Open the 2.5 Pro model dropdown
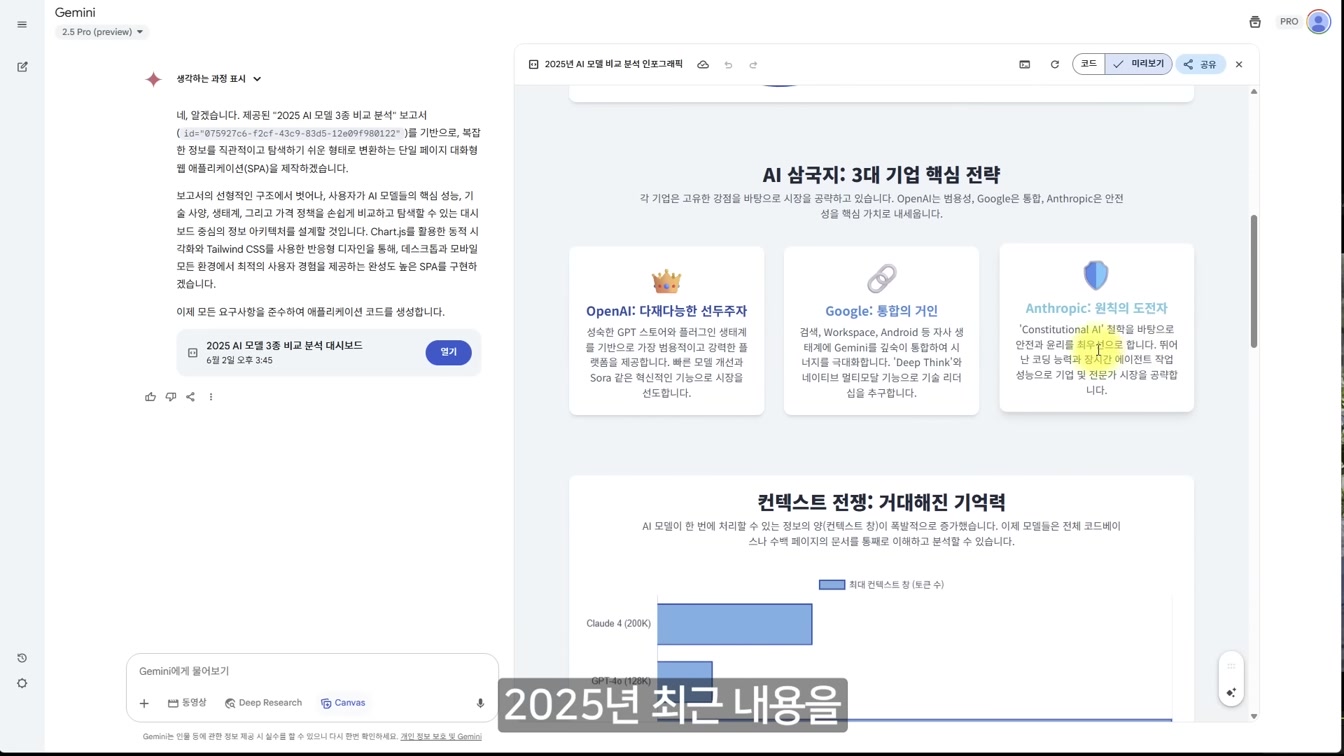 coord(102,32)
